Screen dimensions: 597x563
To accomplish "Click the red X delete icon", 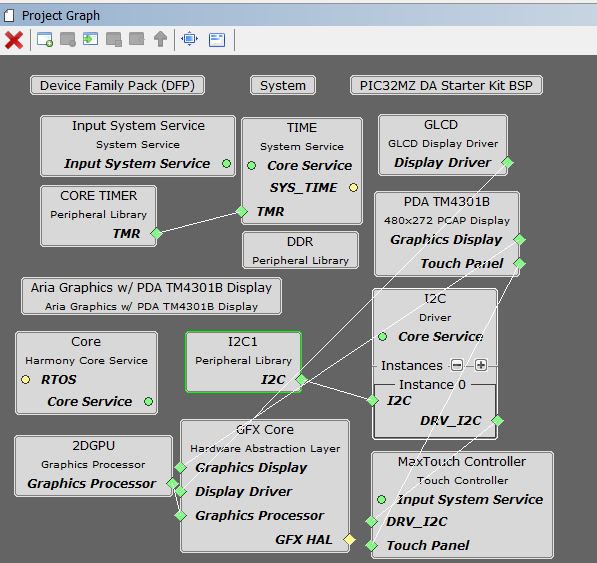I will point(14,40).
